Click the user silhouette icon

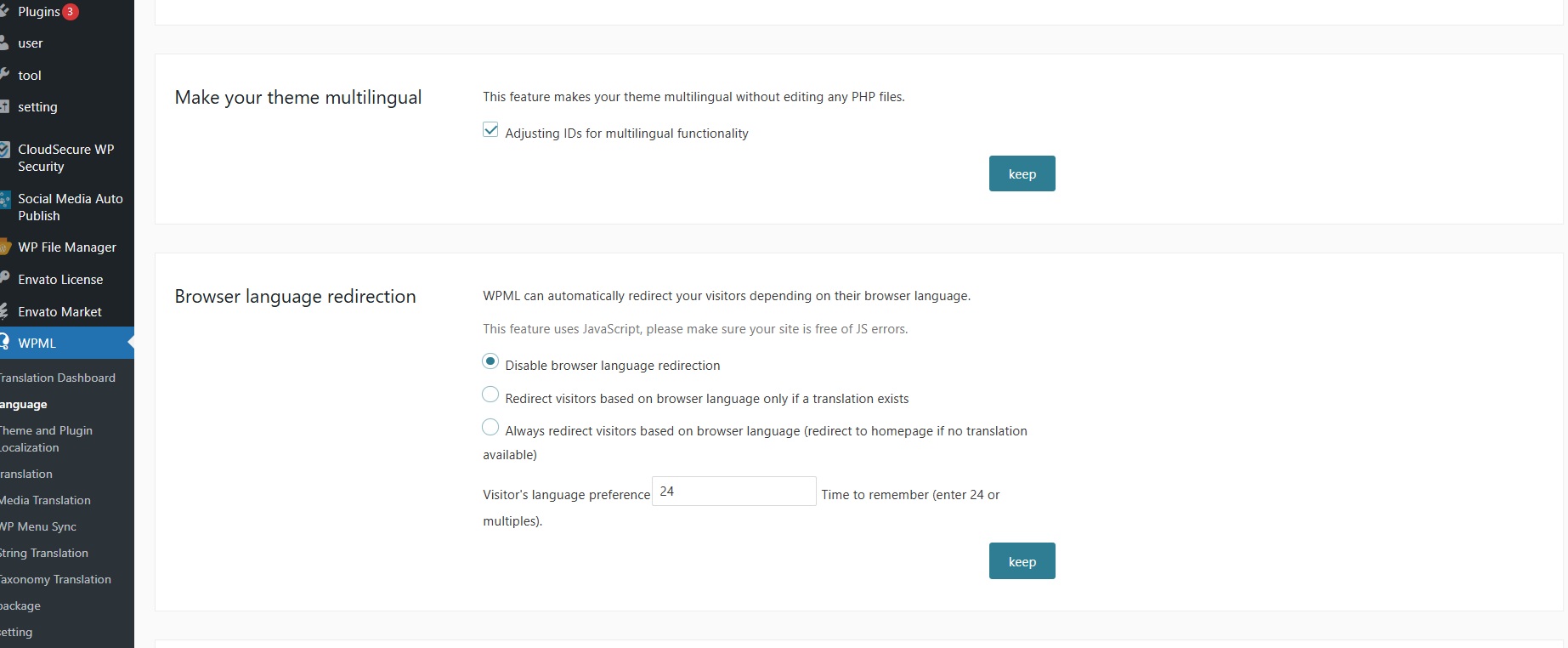point(4,43)
